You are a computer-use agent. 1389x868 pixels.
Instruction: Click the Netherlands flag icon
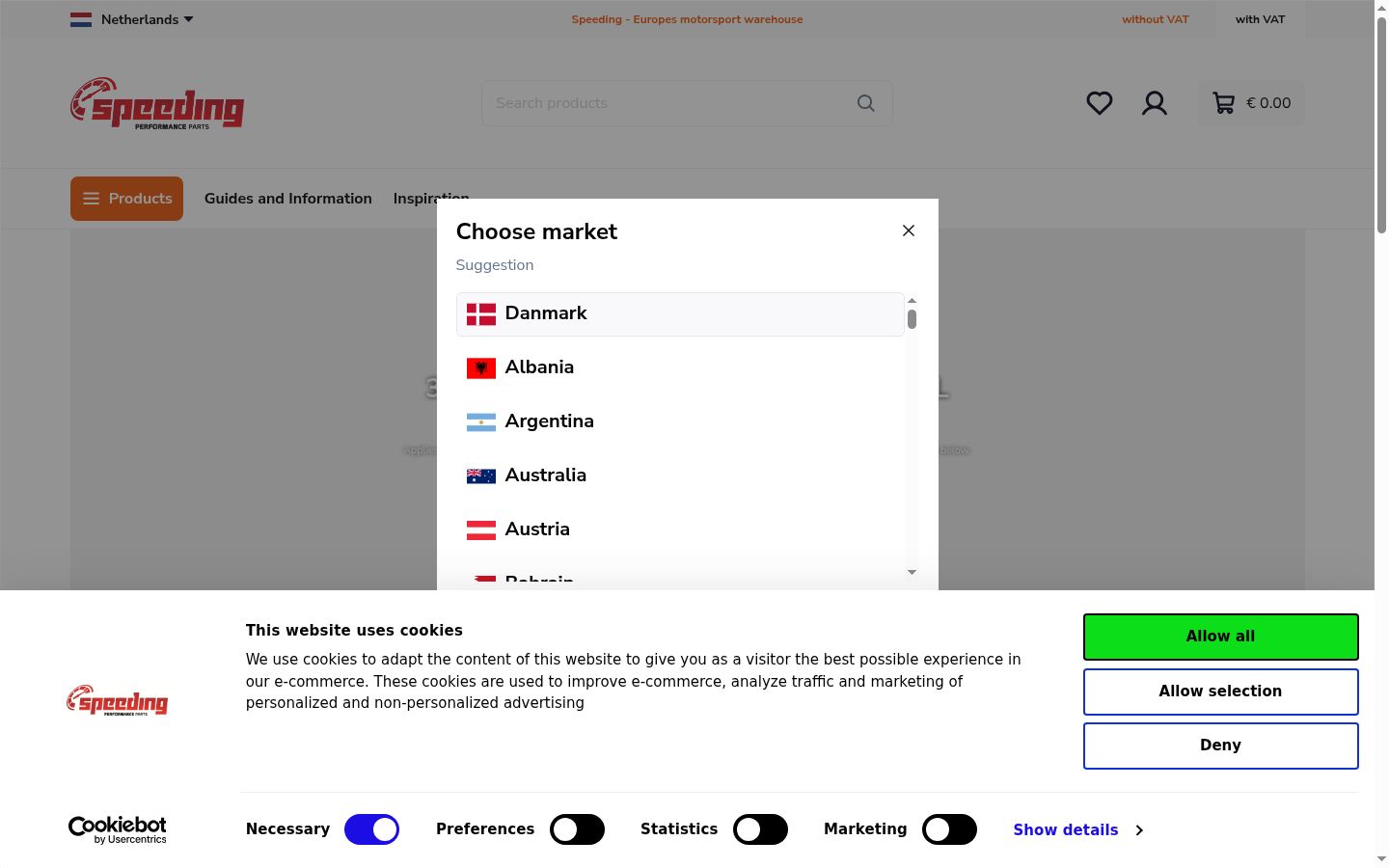(x=81, y=19)
